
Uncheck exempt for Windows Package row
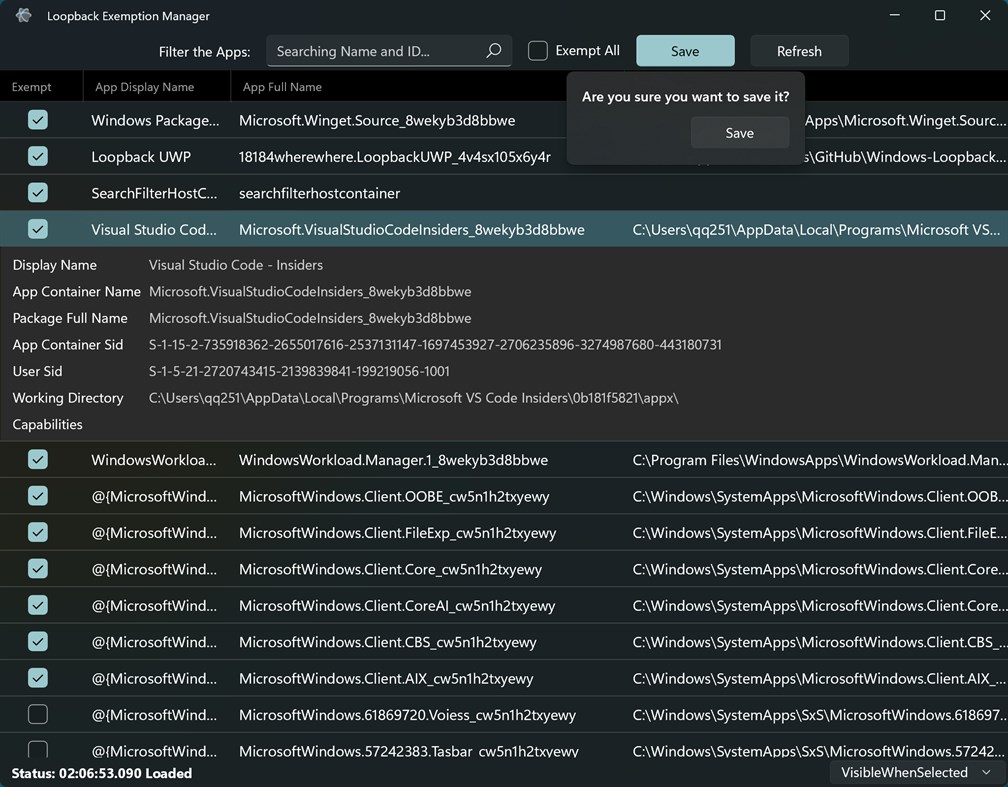(x=38, y=120)
